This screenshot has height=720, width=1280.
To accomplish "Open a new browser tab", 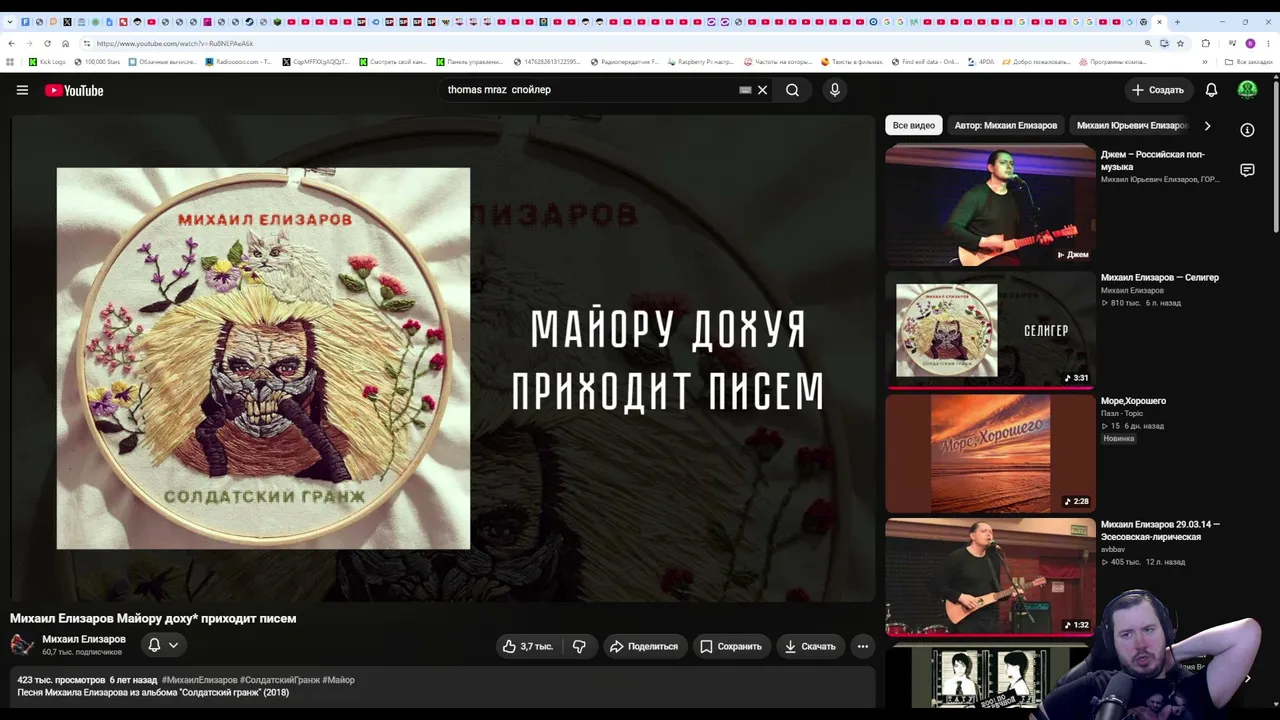I will click(x=1177, y=22).
